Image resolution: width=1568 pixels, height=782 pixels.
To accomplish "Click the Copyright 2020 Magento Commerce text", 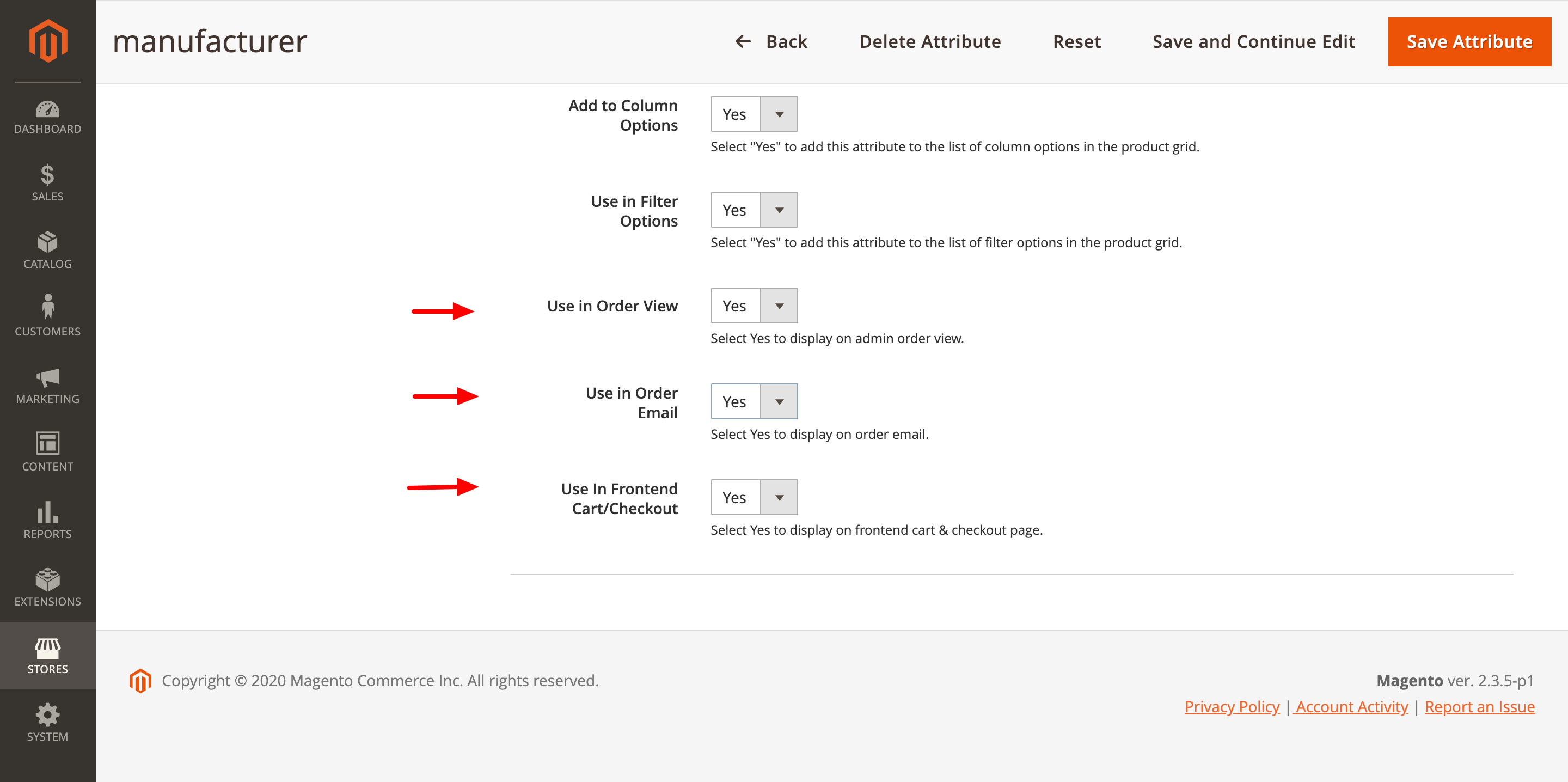I will 381,681.
